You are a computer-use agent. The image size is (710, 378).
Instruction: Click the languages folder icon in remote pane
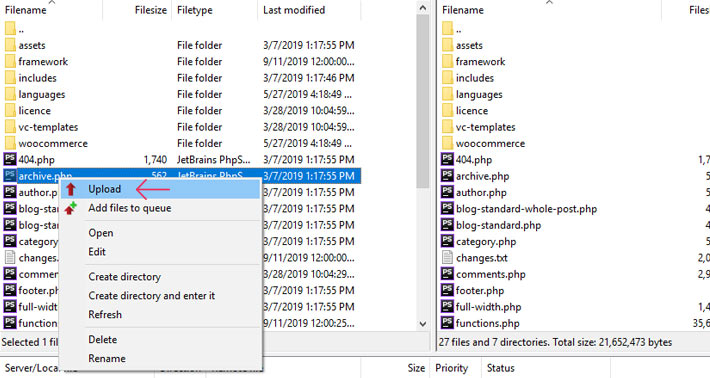447,94
